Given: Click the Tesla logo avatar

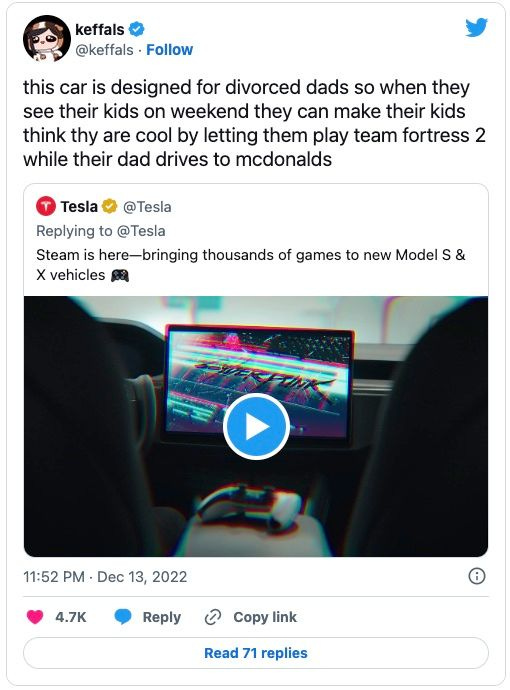Looking at the screenshot, I should [46, 206].
